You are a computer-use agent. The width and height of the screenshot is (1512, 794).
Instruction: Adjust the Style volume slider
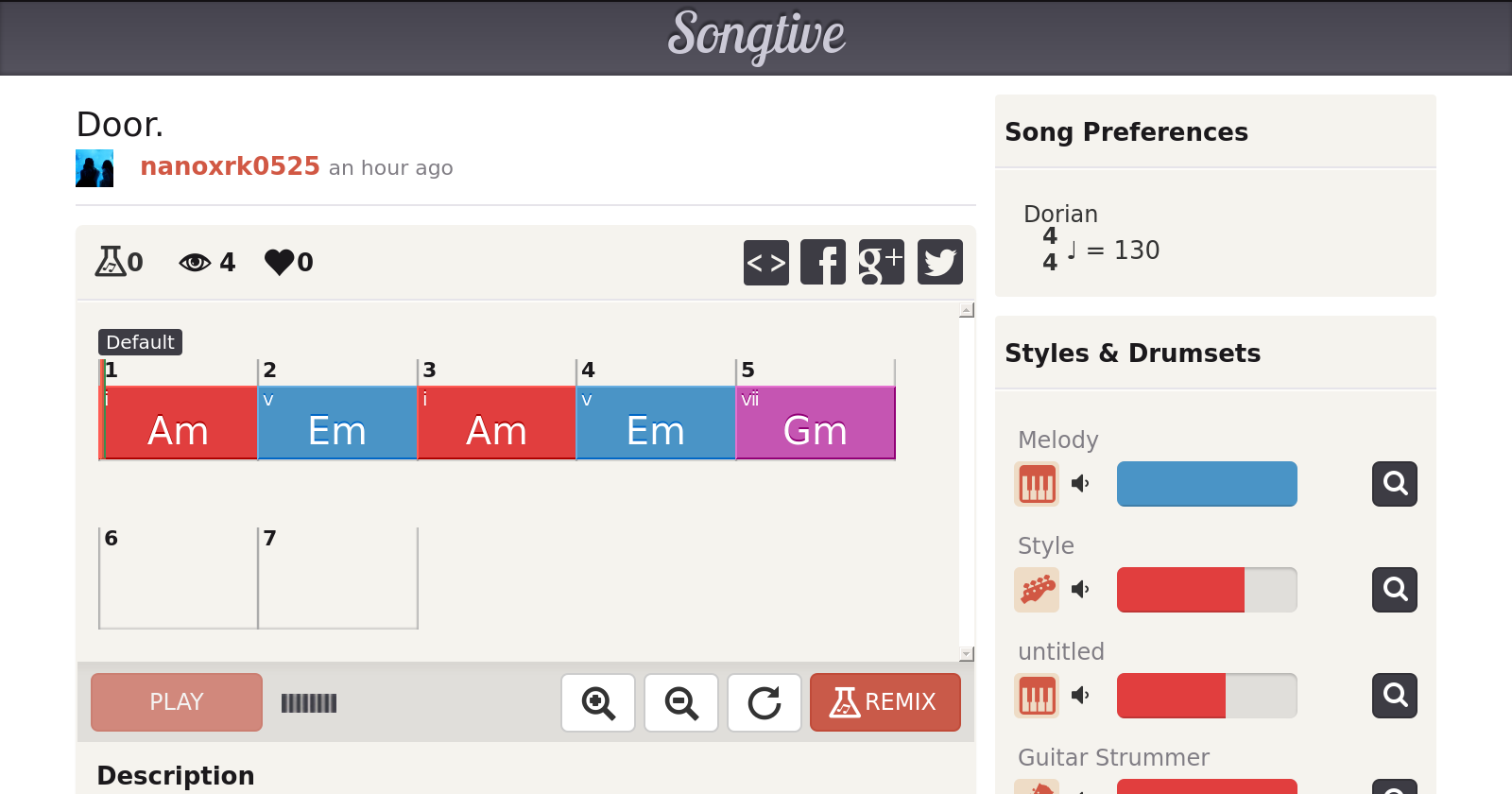[1206, 590]
